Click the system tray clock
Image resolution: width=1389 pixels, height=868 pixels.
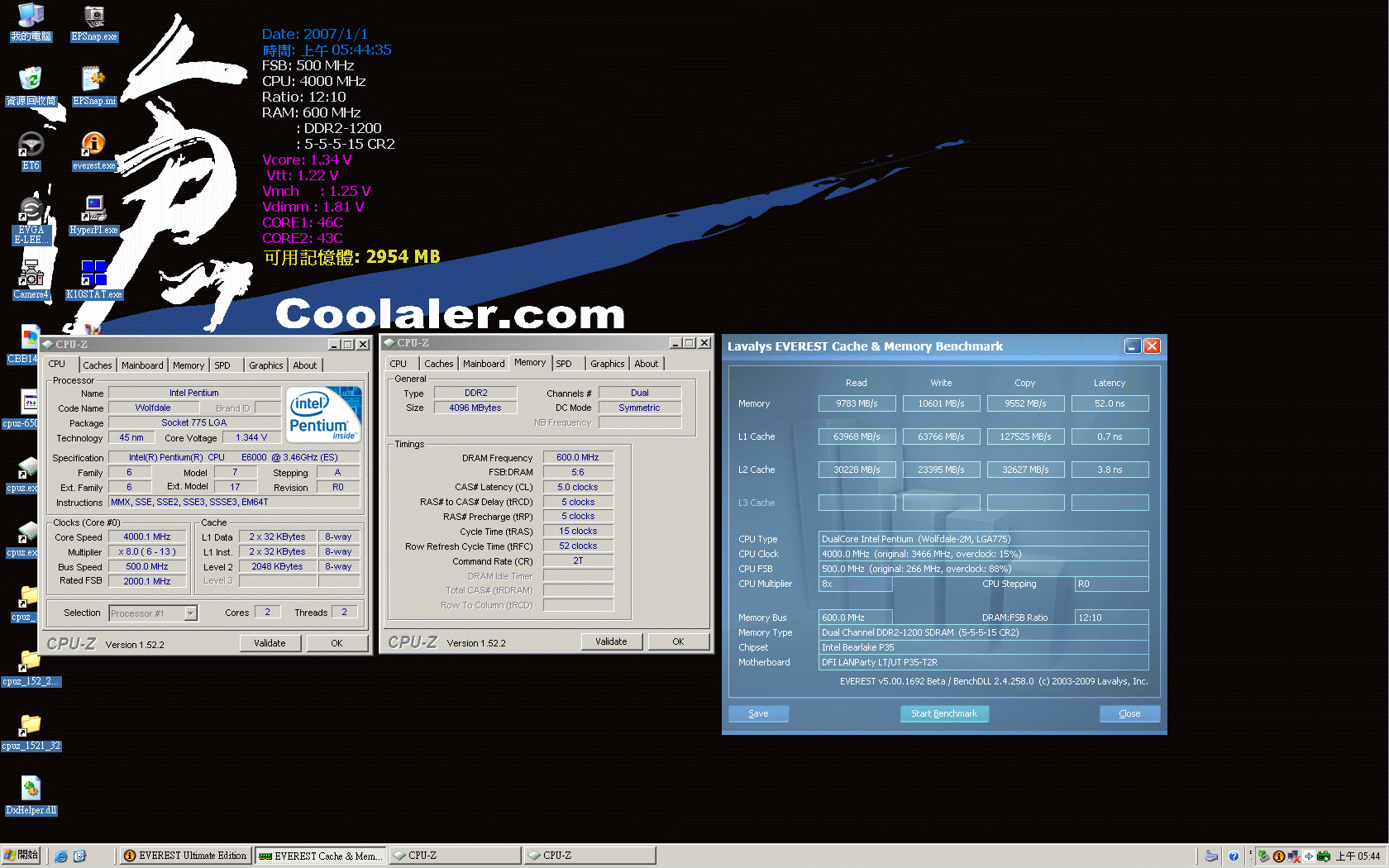(x=1358, y=856)
